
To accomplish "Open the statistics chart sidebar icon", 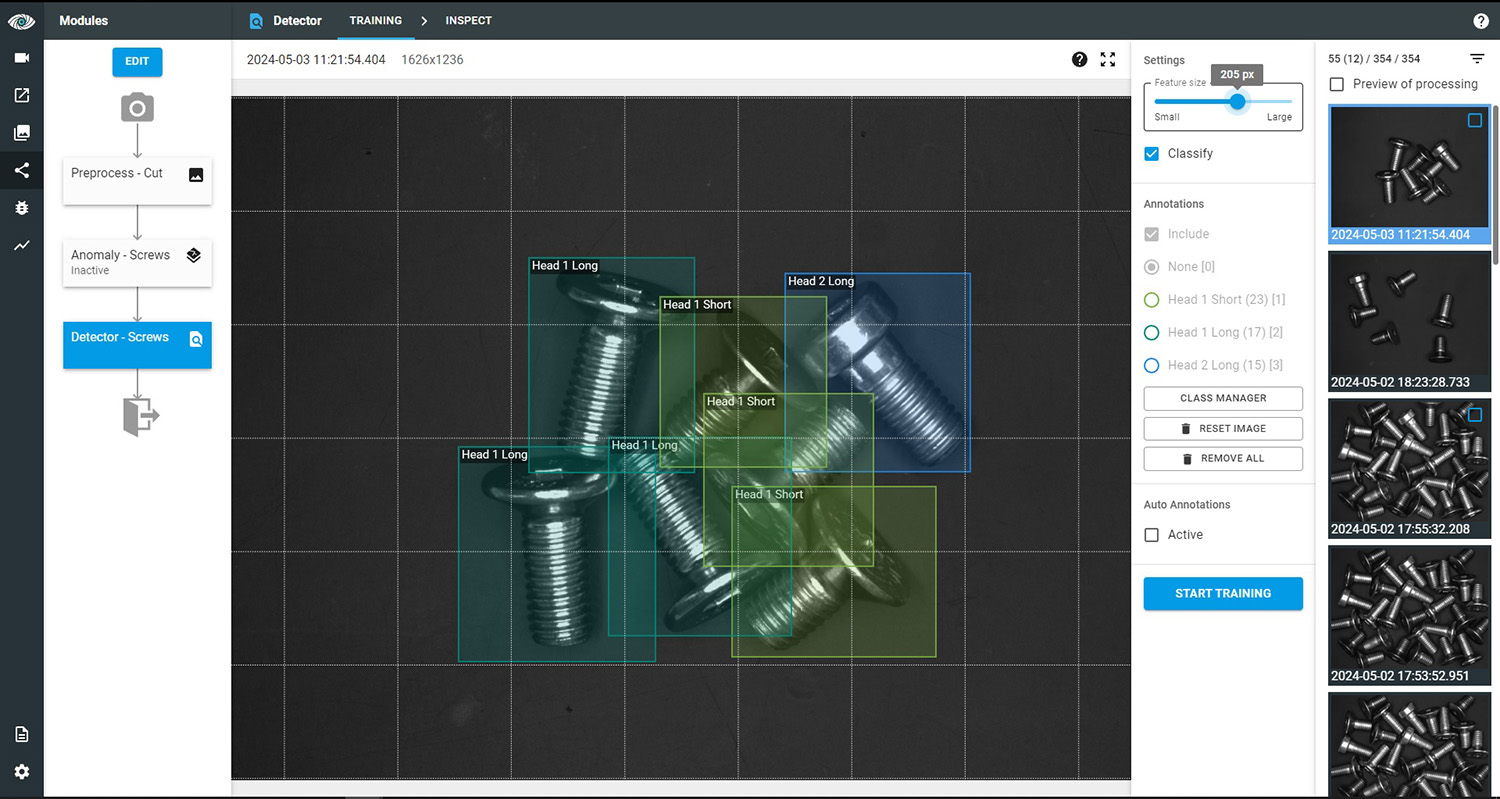I will point(21,245).
